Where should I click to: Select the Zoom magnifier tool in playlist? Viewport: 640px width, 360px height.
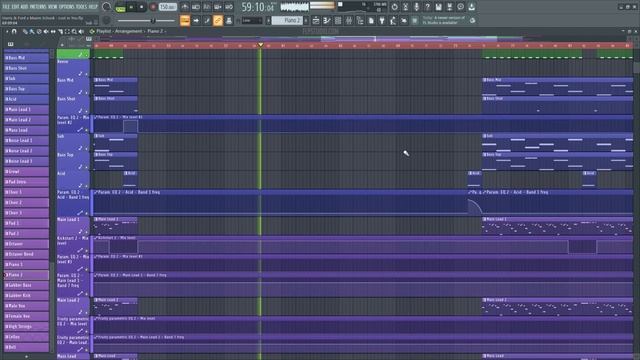click(74, 31)
